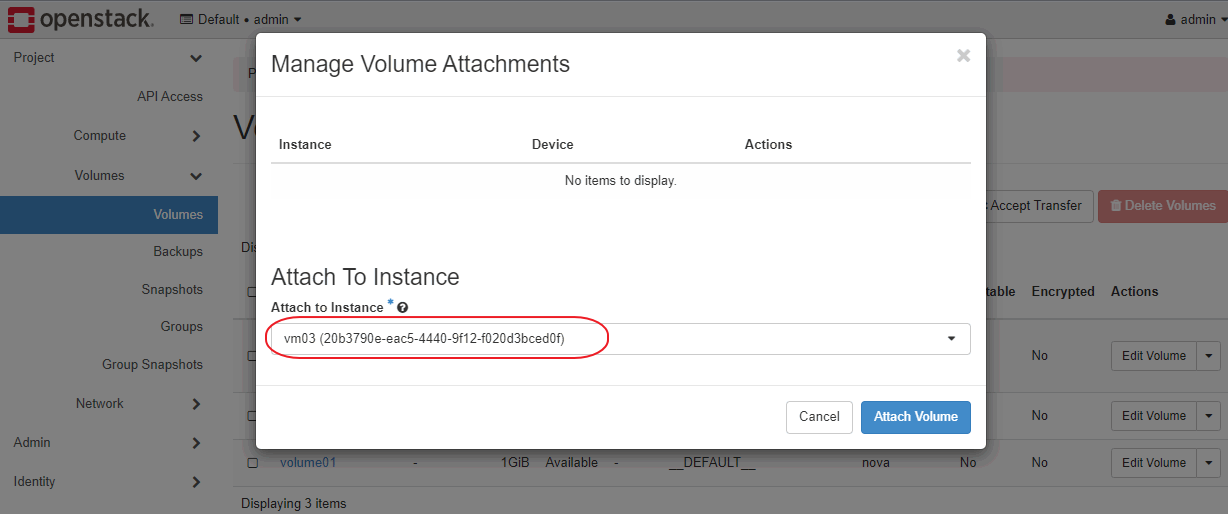Expand the Identity section chevron
Viewport: 1228px width, 514px height.
coord(196,482)
